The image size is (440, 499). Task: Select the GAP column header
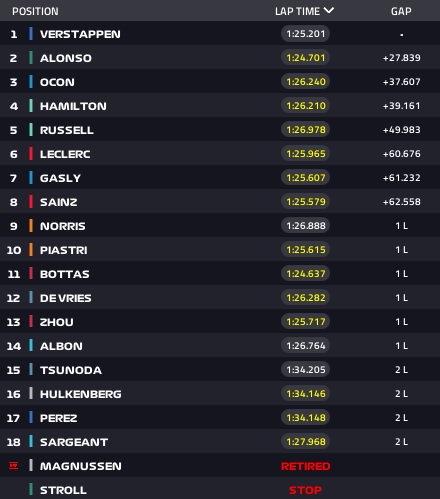[401, 11]
